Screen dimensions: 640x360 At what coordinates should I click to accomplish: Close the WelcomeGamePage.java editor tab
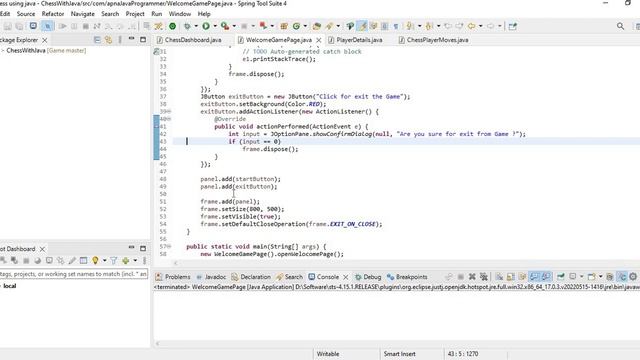pos(319,40)
